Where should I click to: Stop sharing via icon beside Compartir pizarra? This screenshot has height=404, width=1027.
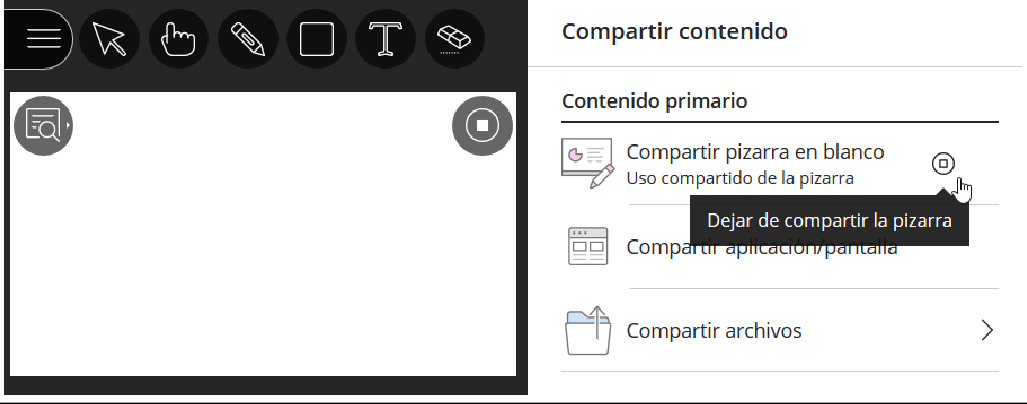click(943, 164)
